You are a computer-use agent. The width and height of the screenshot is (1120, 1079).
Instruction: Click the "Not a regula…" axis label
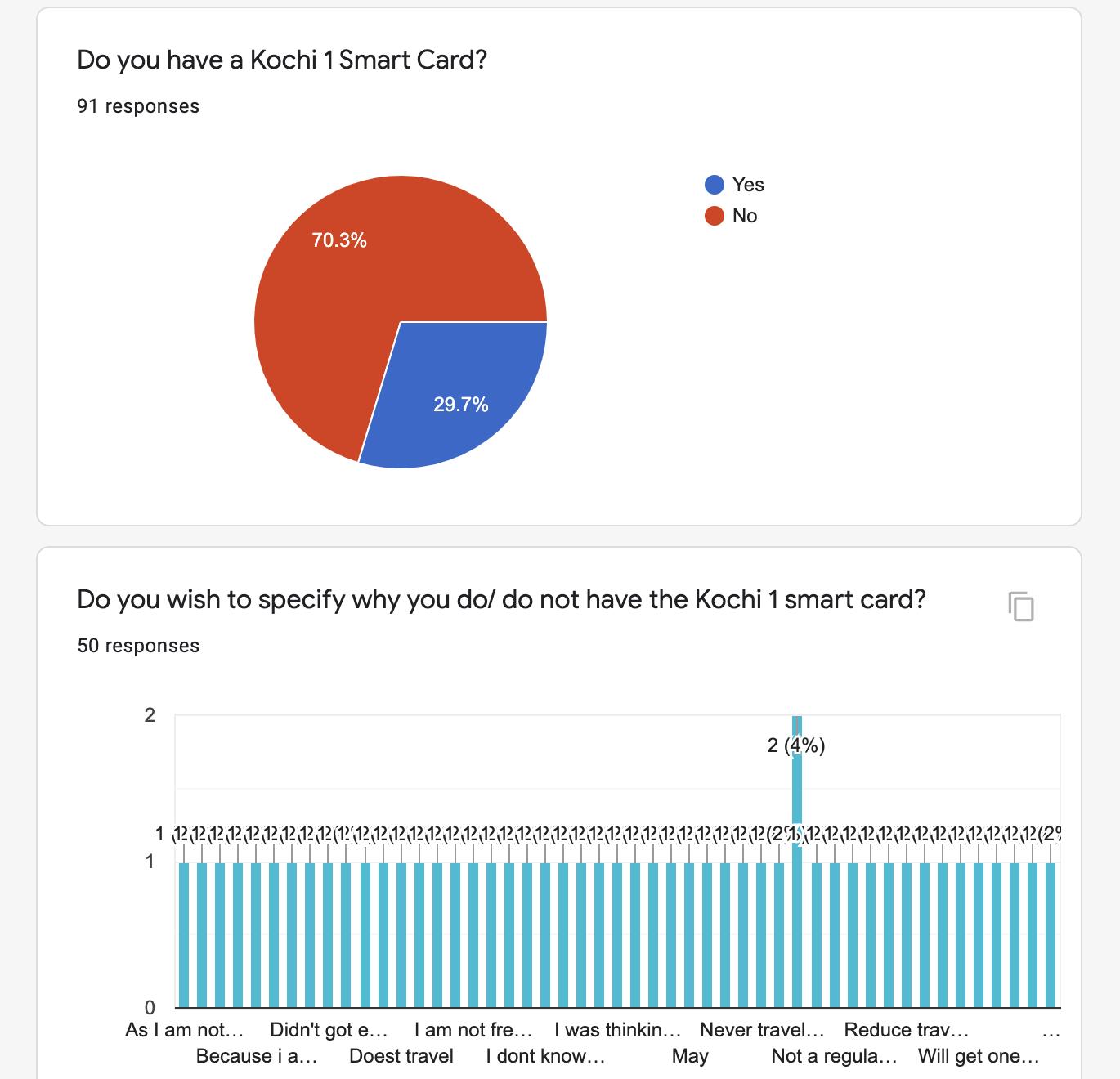click(834, 1056)
